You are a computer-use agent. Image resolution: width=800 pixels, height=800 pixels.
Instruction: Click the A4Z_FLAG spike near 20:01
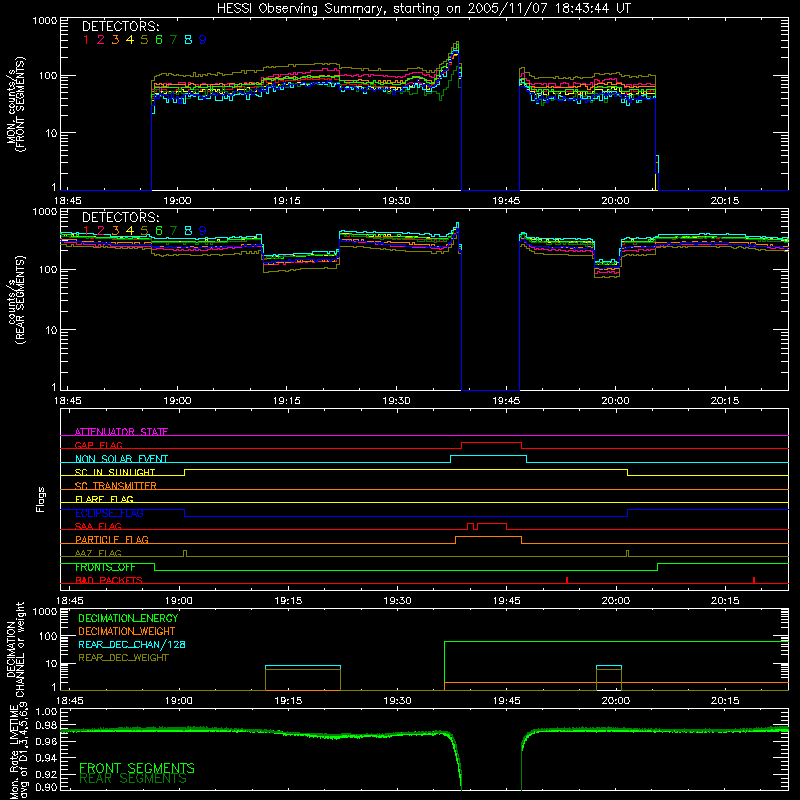point(628,554)
